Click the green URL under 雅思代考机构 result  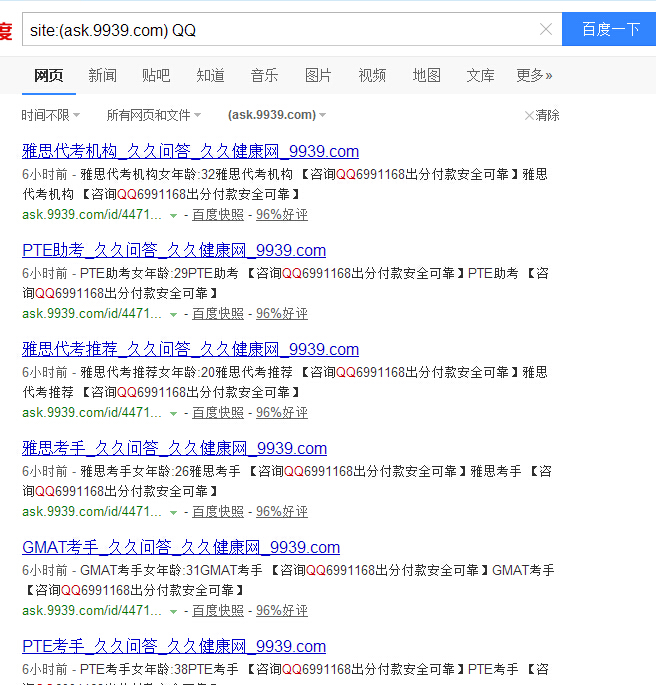coord(92,214)
